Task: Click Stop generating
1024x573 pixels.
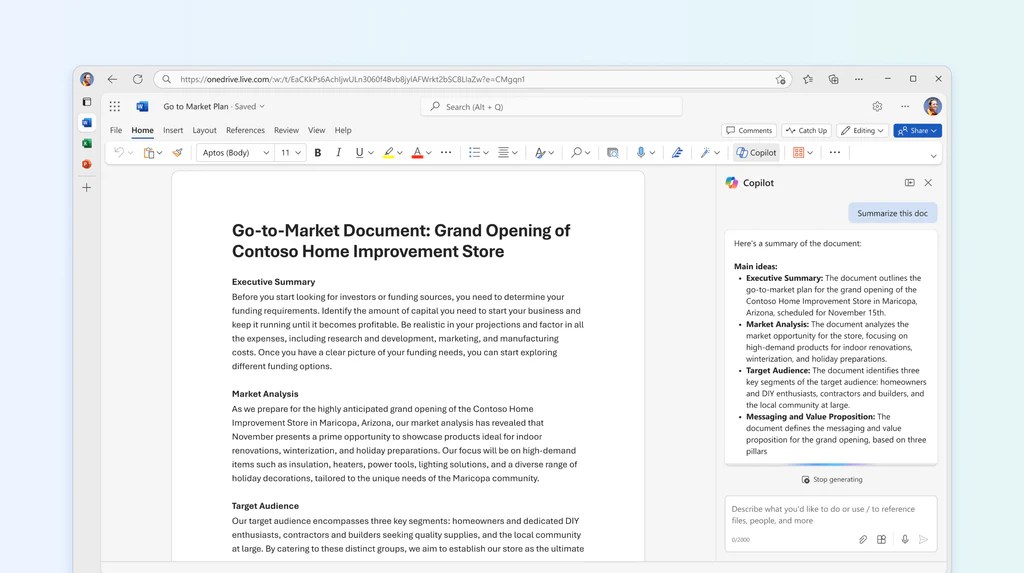Action: pos(832,480)
